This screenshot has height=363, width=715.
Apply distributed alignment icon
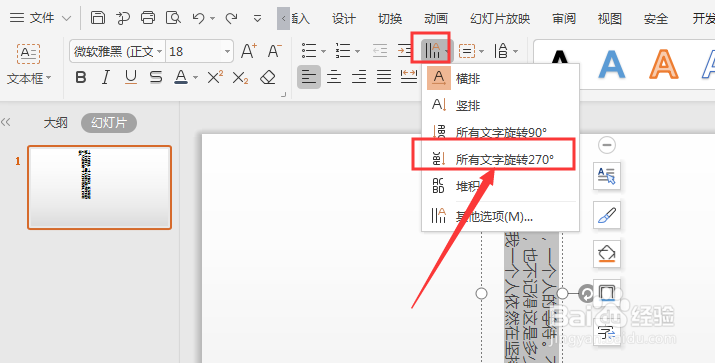pyautogui.click(x=409, y=77)
